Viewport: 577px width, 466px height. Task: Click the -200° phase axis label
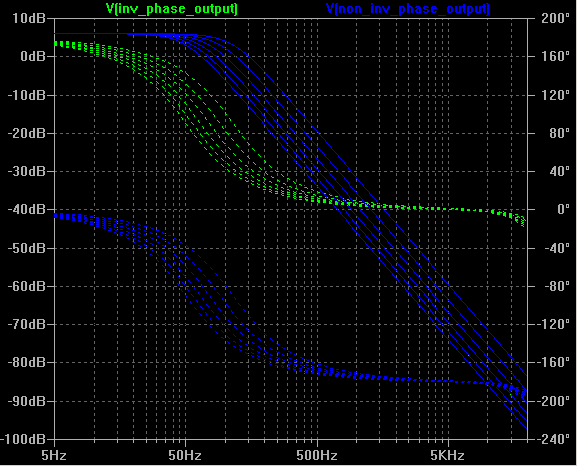[x=553, y=401]
